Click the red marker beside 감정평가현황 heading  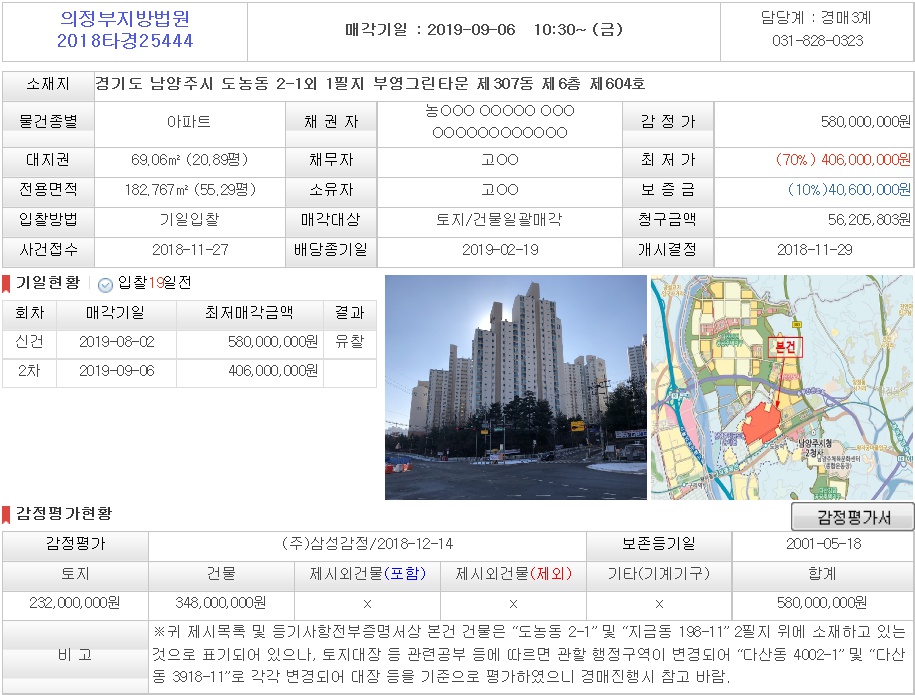[x=6, y=515]
